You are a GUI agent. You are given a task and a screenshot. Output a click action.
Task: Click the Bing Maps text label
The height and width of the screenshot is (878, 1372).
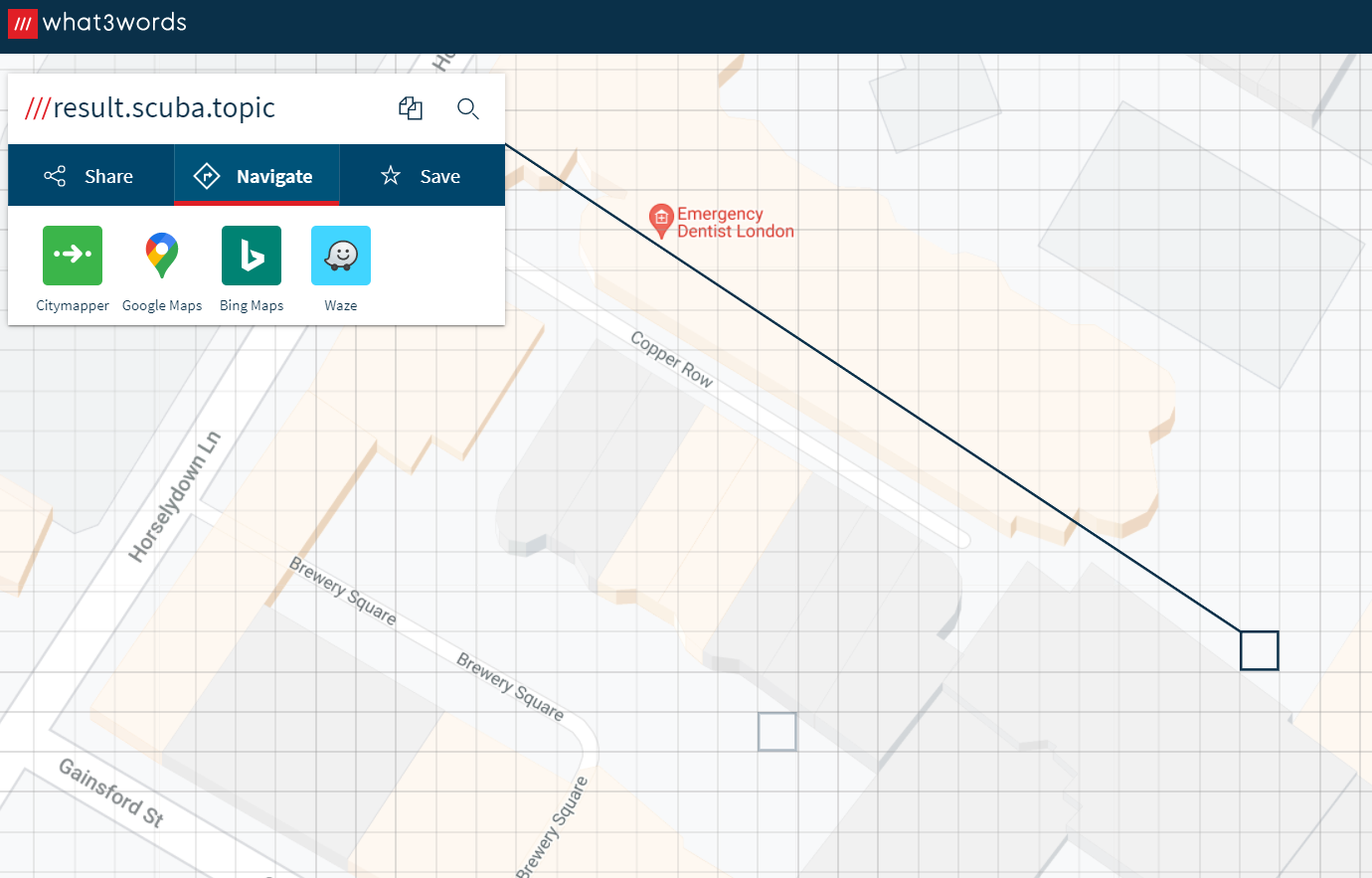[252, 305]
